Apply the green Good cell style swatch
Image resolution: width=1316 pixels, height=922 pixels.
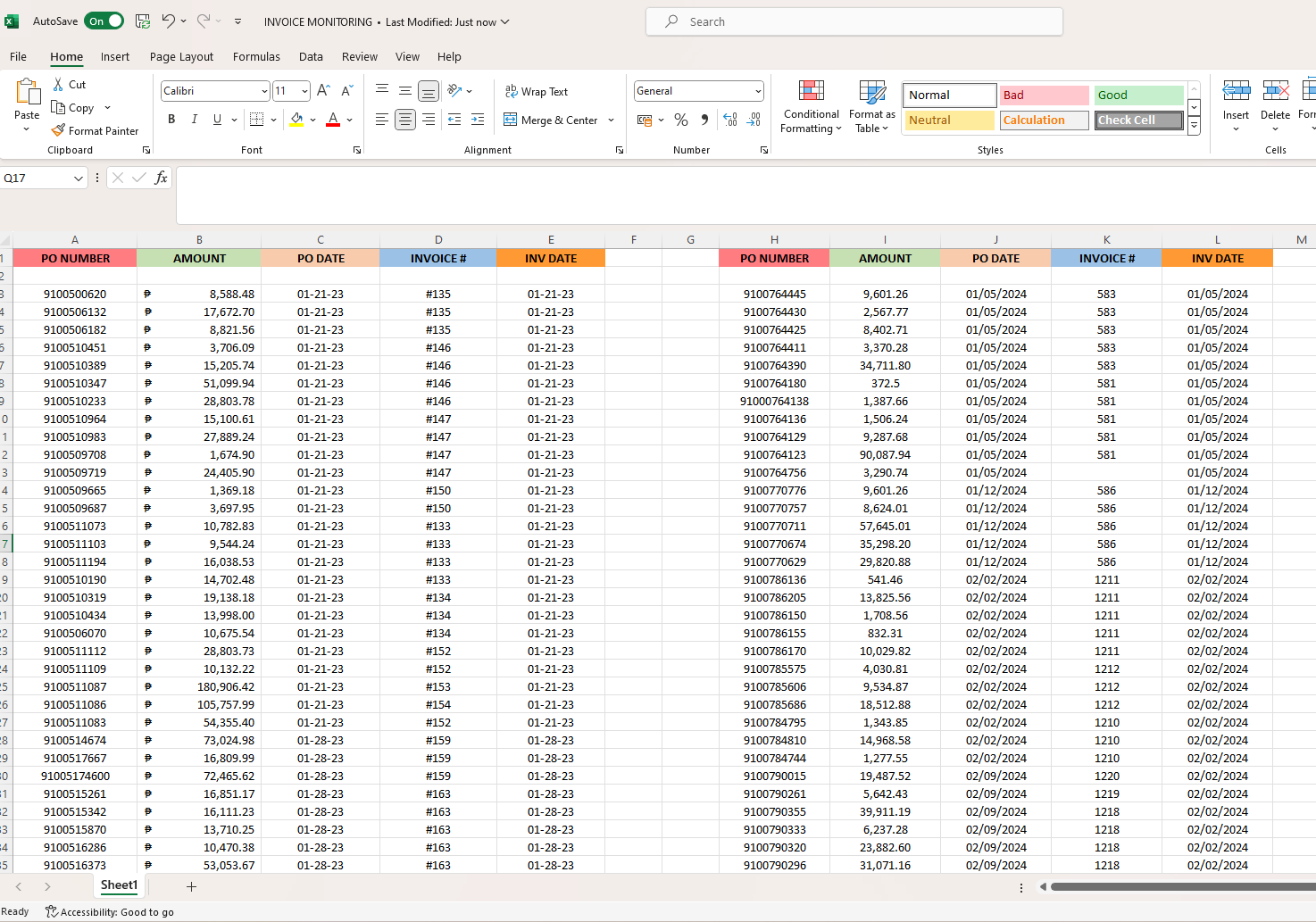coord(1138,95)
